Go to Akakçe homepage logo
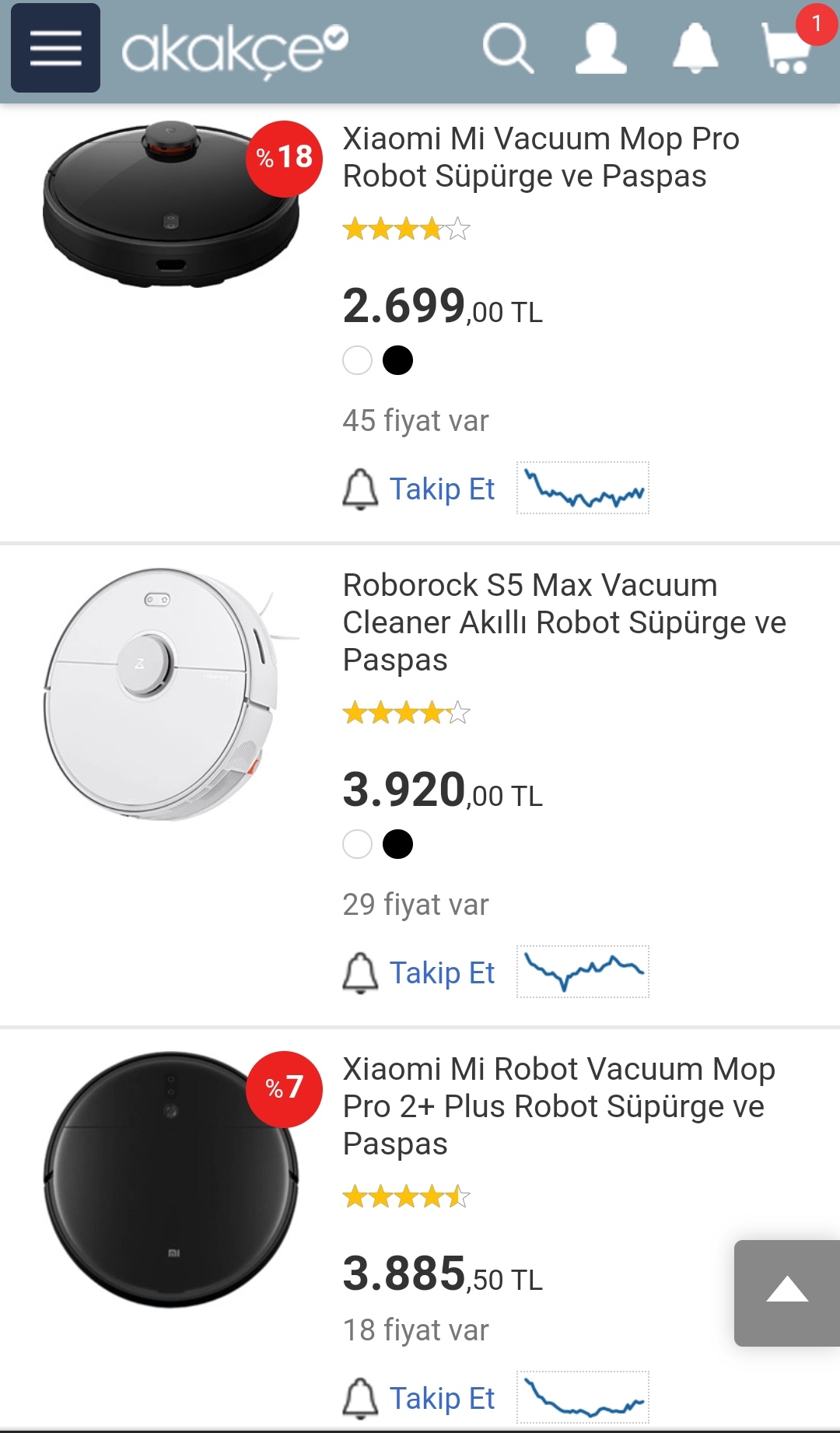Image resolution: width=840 pixels, height=1433 pixels. (234, 50)
